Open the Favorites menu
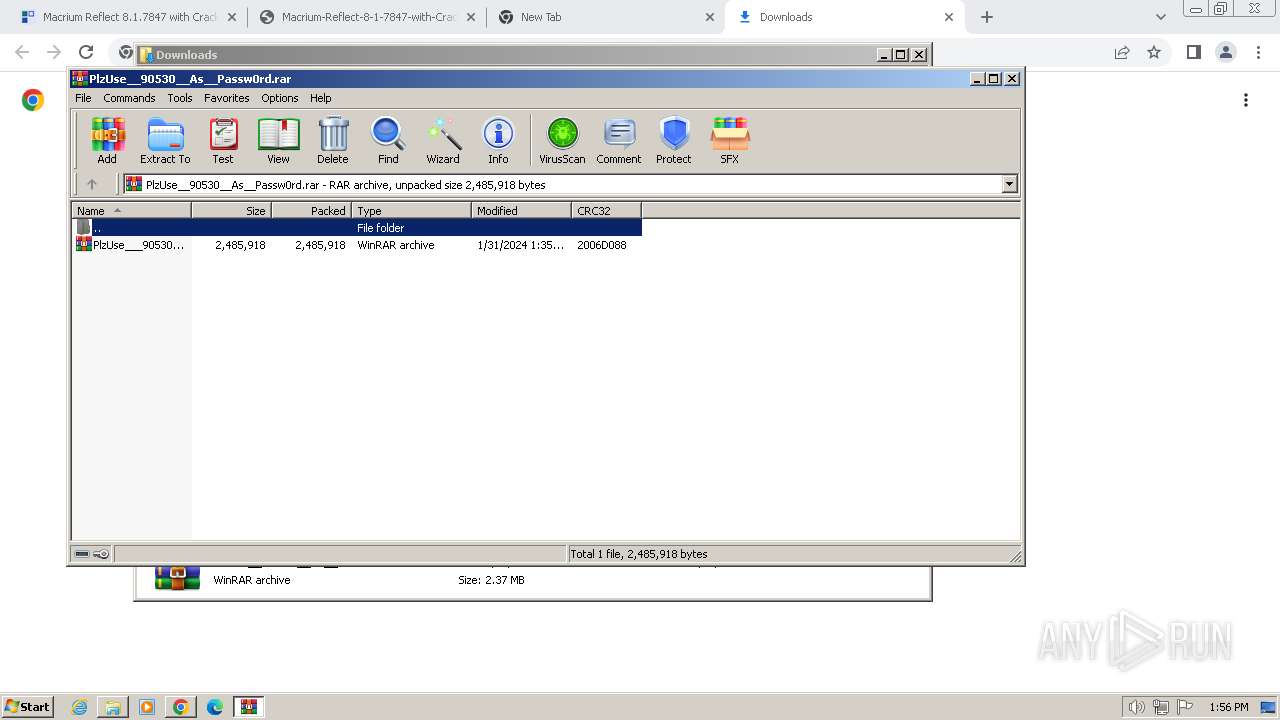This screenshot has width=1280, height=720. pyautogui.click(x=227, y=98)
